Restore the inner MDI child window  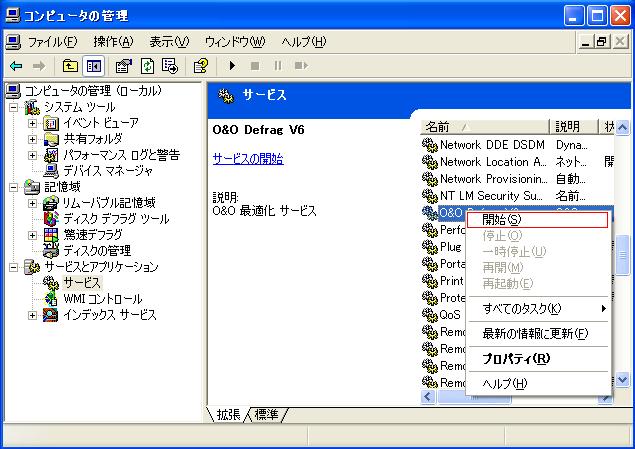coord(601,41)
